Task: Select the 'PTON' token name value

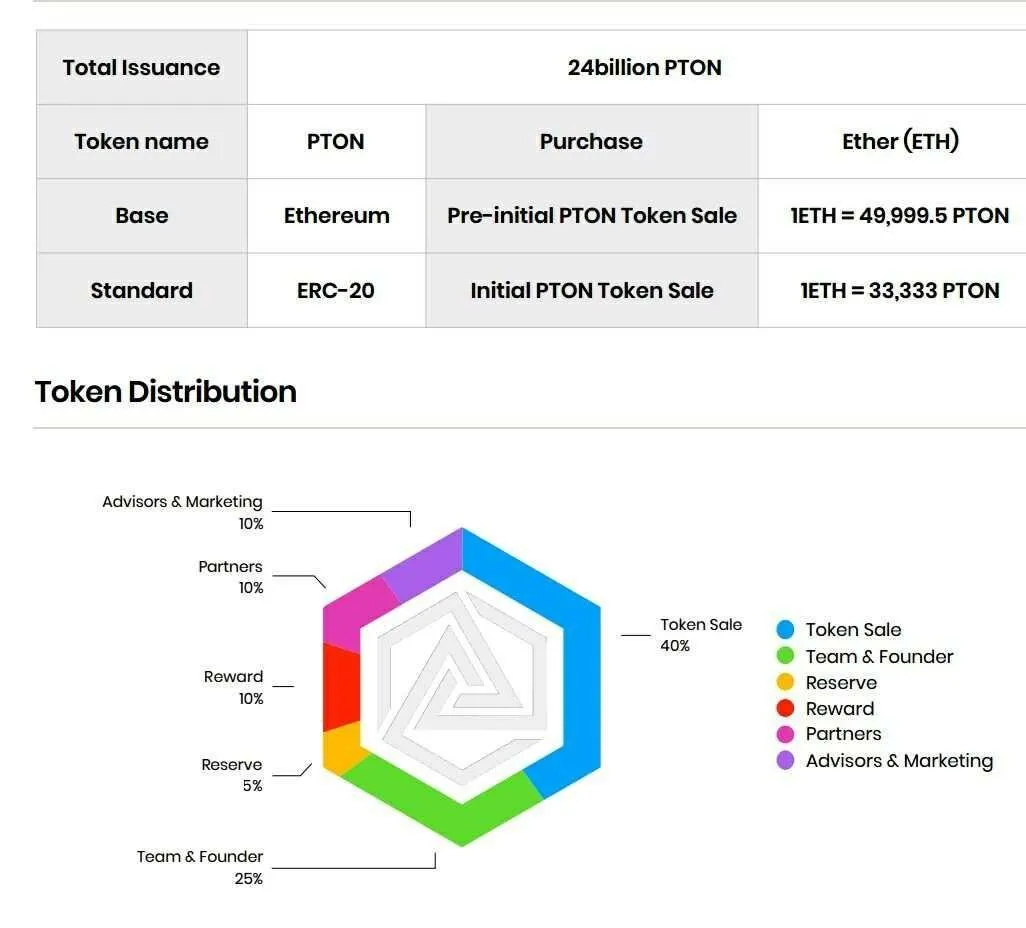Action: (x=336, y=141)
